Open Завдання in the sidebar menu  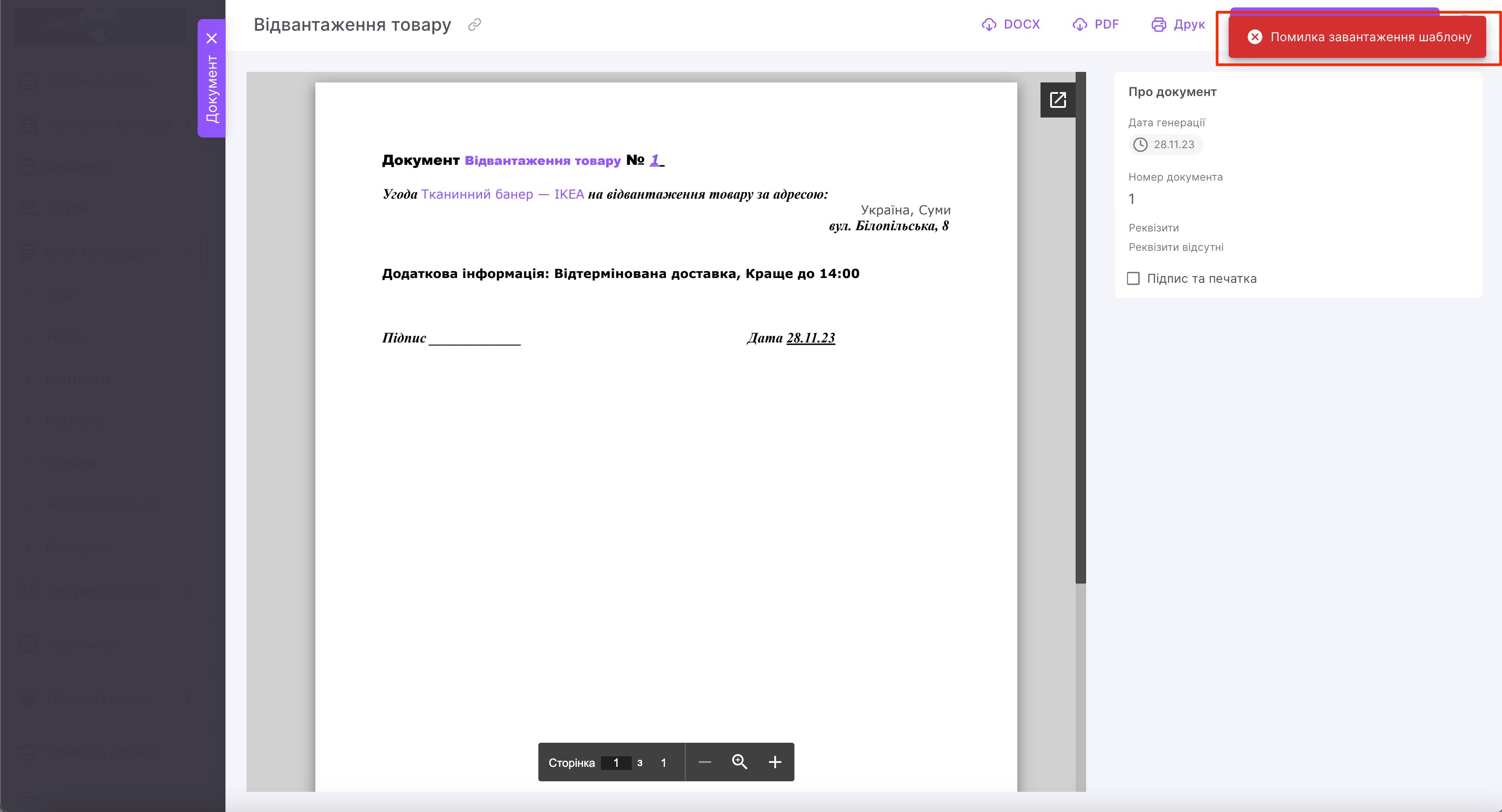77,167
